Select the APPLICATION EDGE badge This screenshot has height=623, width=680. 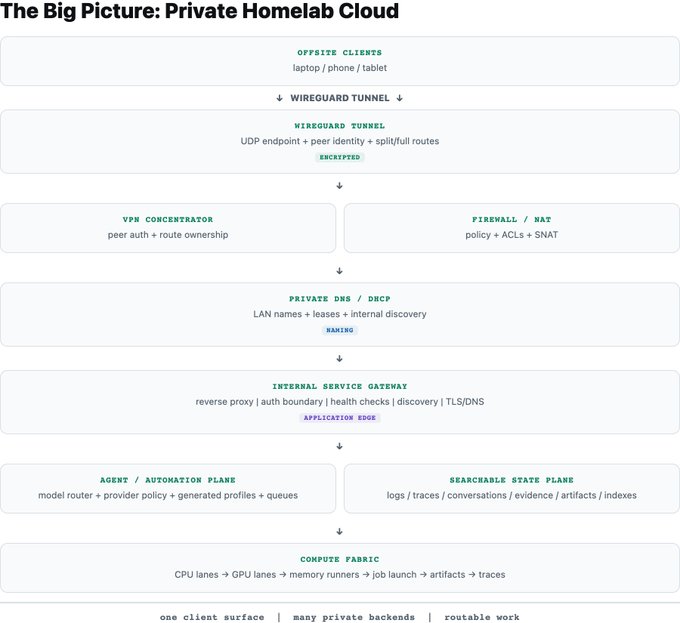[340, 418]
